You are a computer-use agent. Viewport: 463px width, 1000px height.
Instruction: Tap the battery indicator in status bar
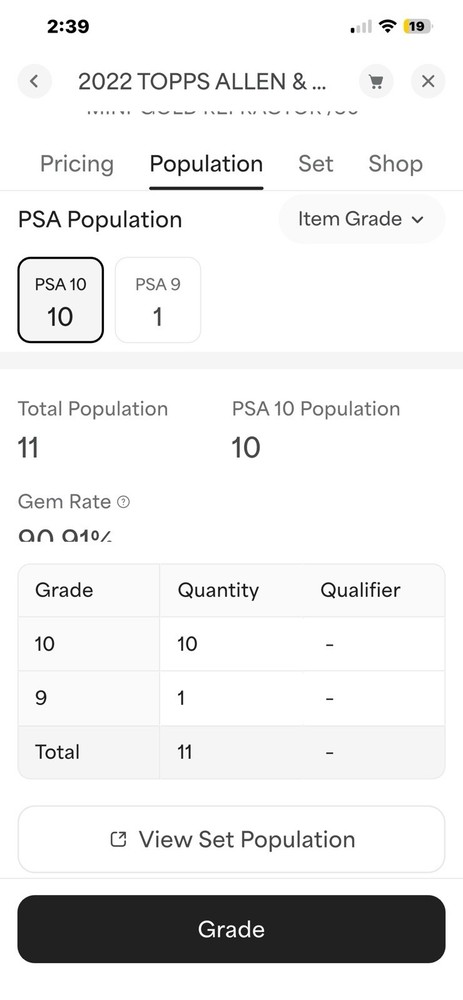(x=418, y=26)
